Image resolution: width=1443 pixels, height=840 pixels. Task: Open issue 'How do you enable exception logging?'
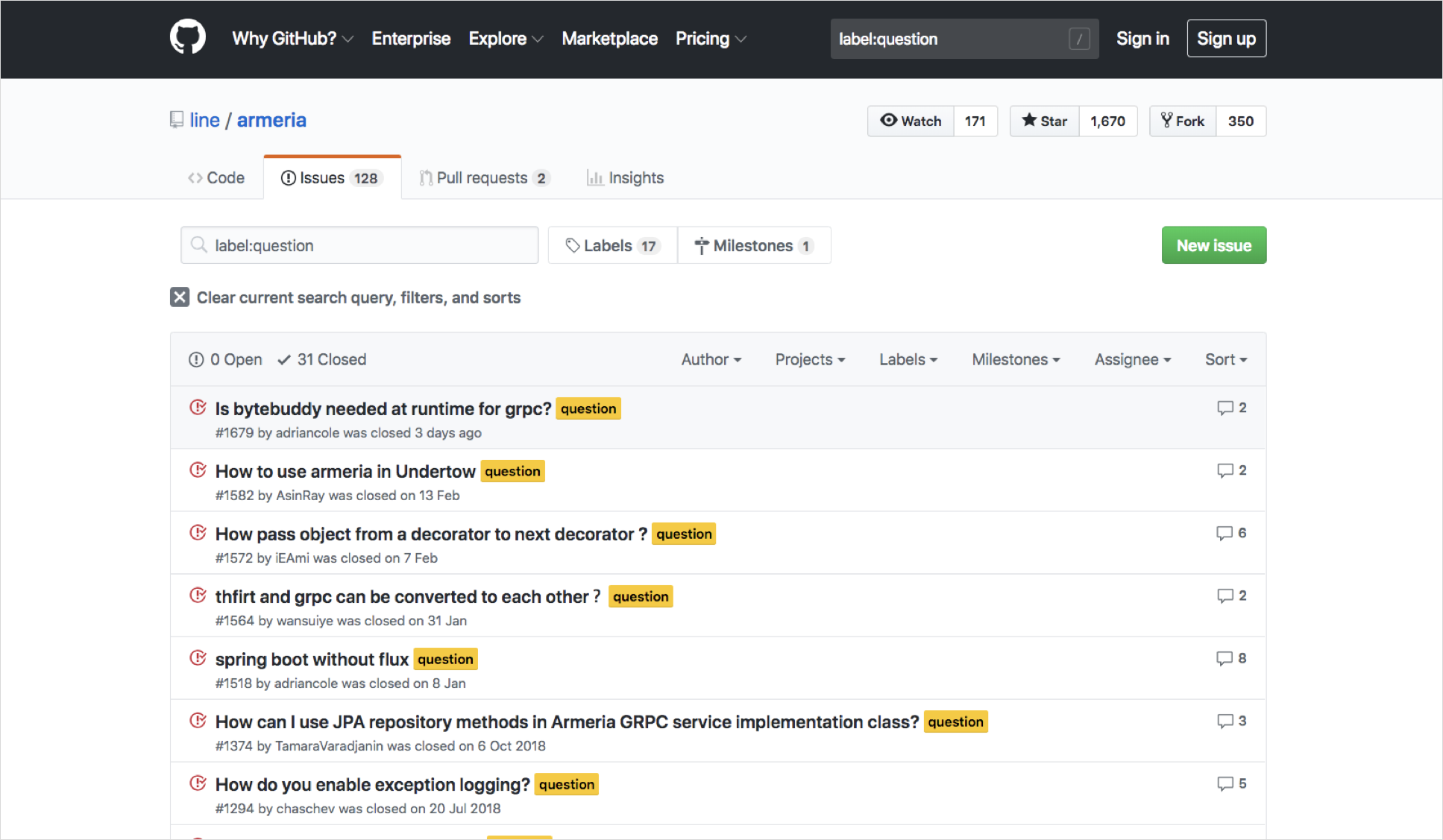click(x=372, y=784)
